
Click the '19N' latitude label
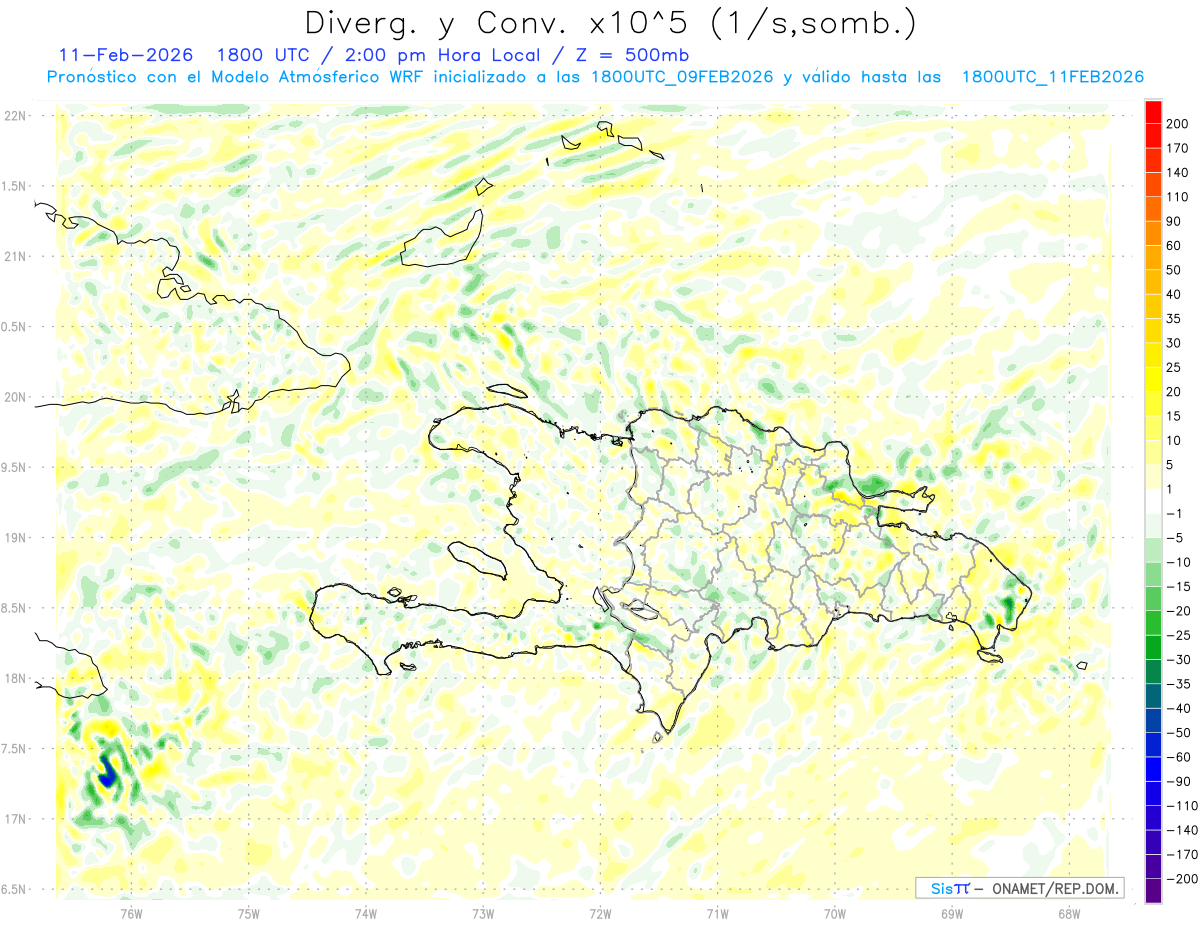(x=15, y=538)
